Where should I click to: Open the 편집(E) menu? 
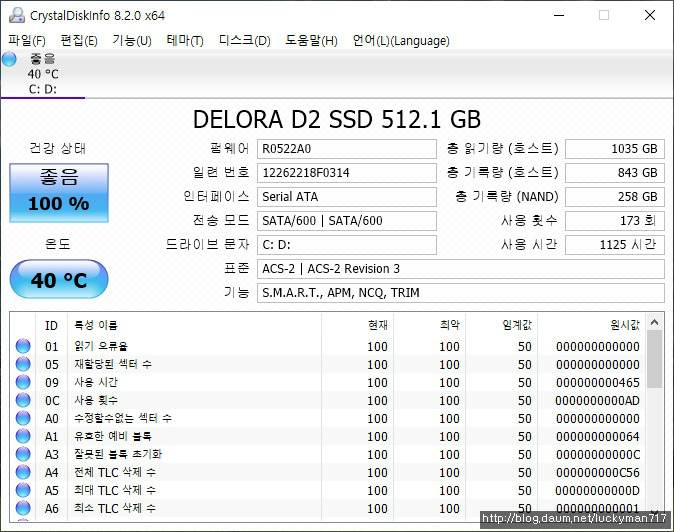79,41
